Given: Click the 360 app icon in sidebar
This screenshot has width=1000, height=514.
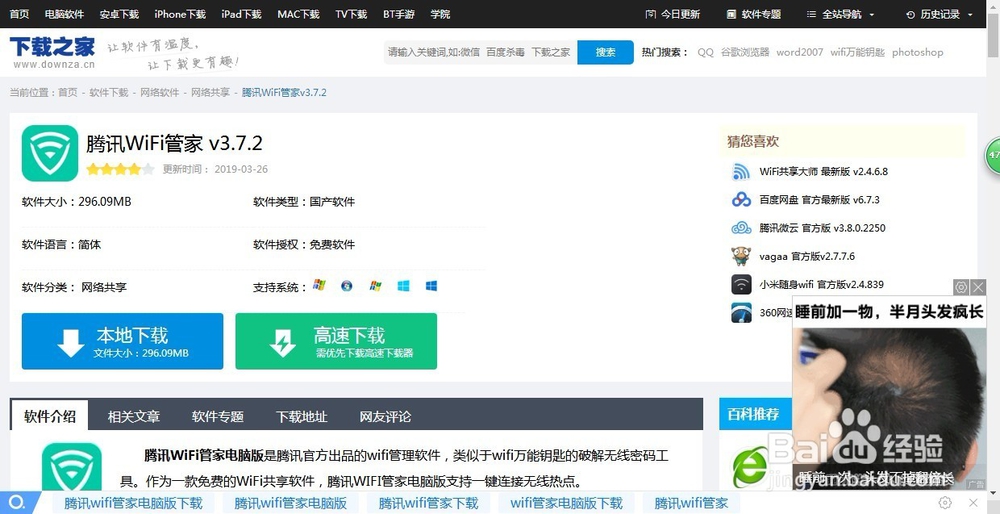Looking at the screenshot, I should [741, 312].
